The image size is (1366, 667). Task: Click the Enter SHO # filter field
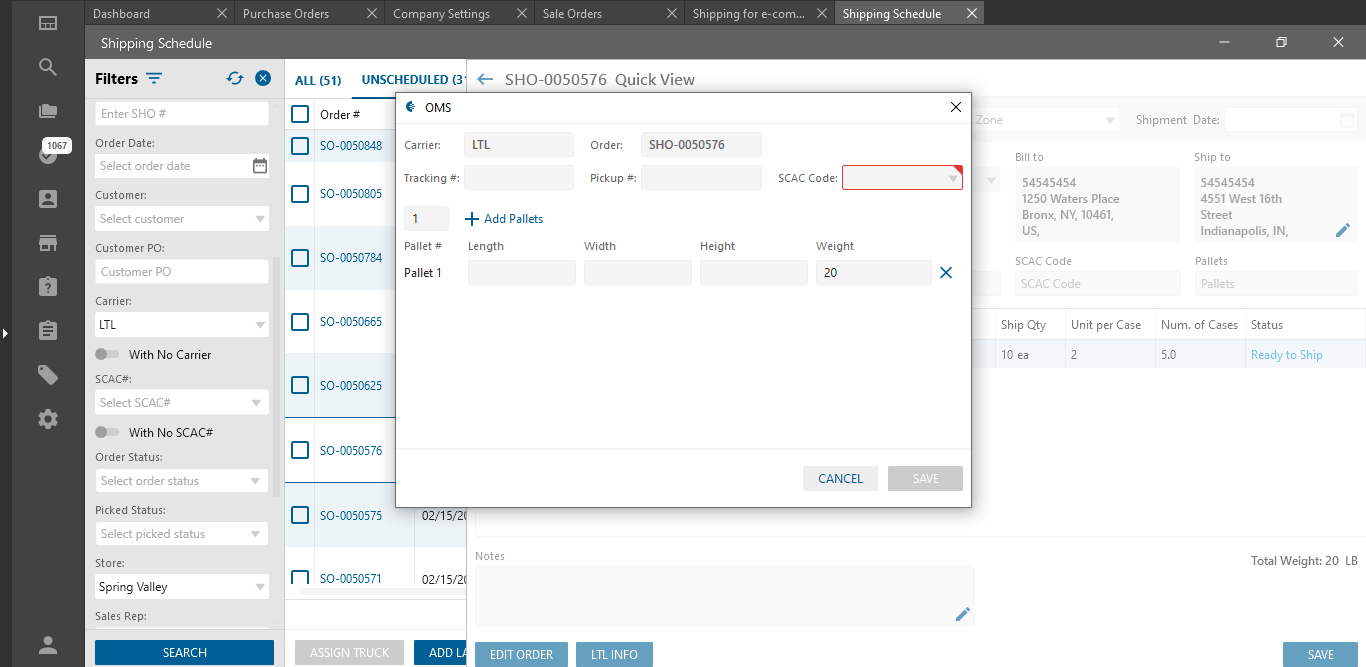(x=182, y=114)
